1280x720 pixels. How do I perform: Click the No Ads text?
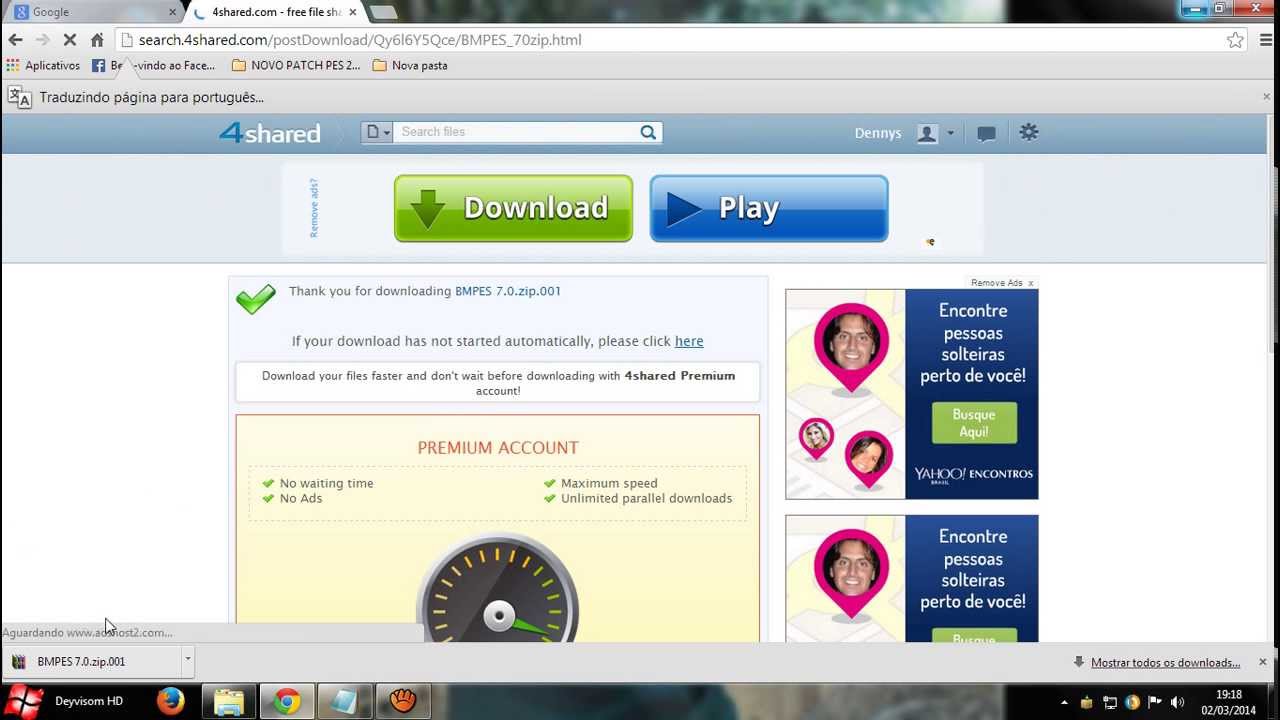(x=301, y=498)
